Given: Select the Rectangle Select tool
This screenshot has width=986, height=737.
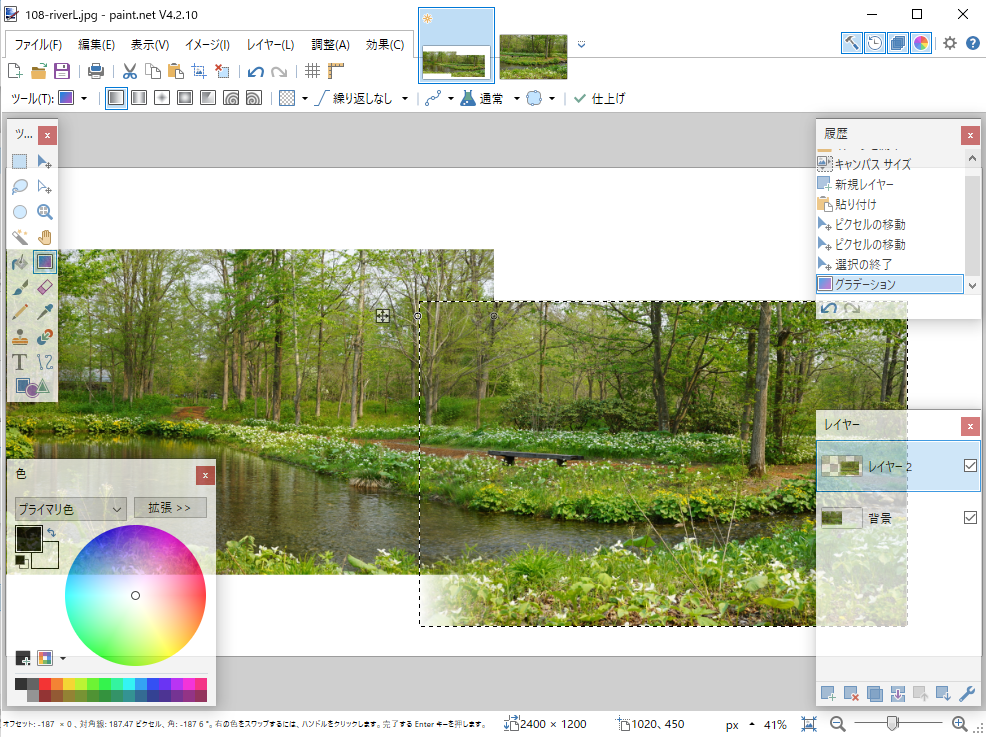Looking at the screenshot, I should [x=20, y=162].
